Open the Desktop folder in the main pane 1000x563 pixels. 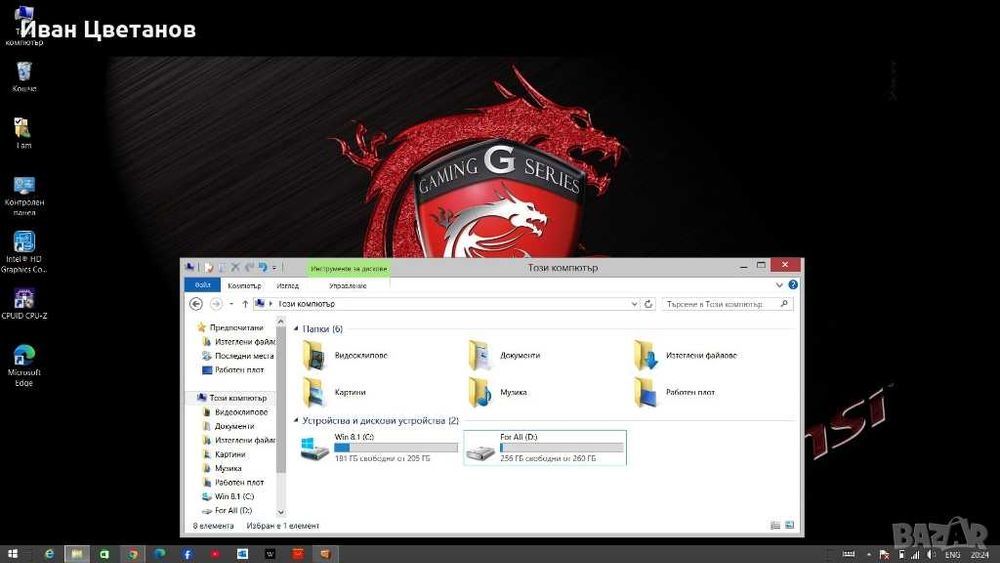pos(675,392)
